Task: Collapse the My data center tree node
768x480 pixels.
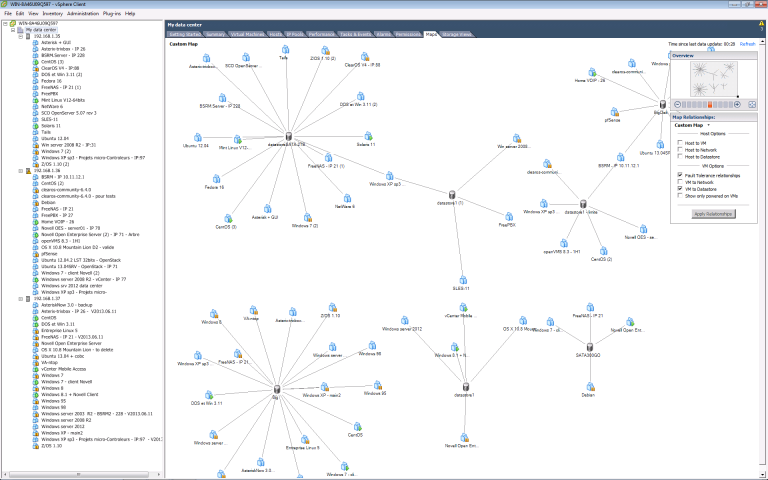Action: click(13, 30)
